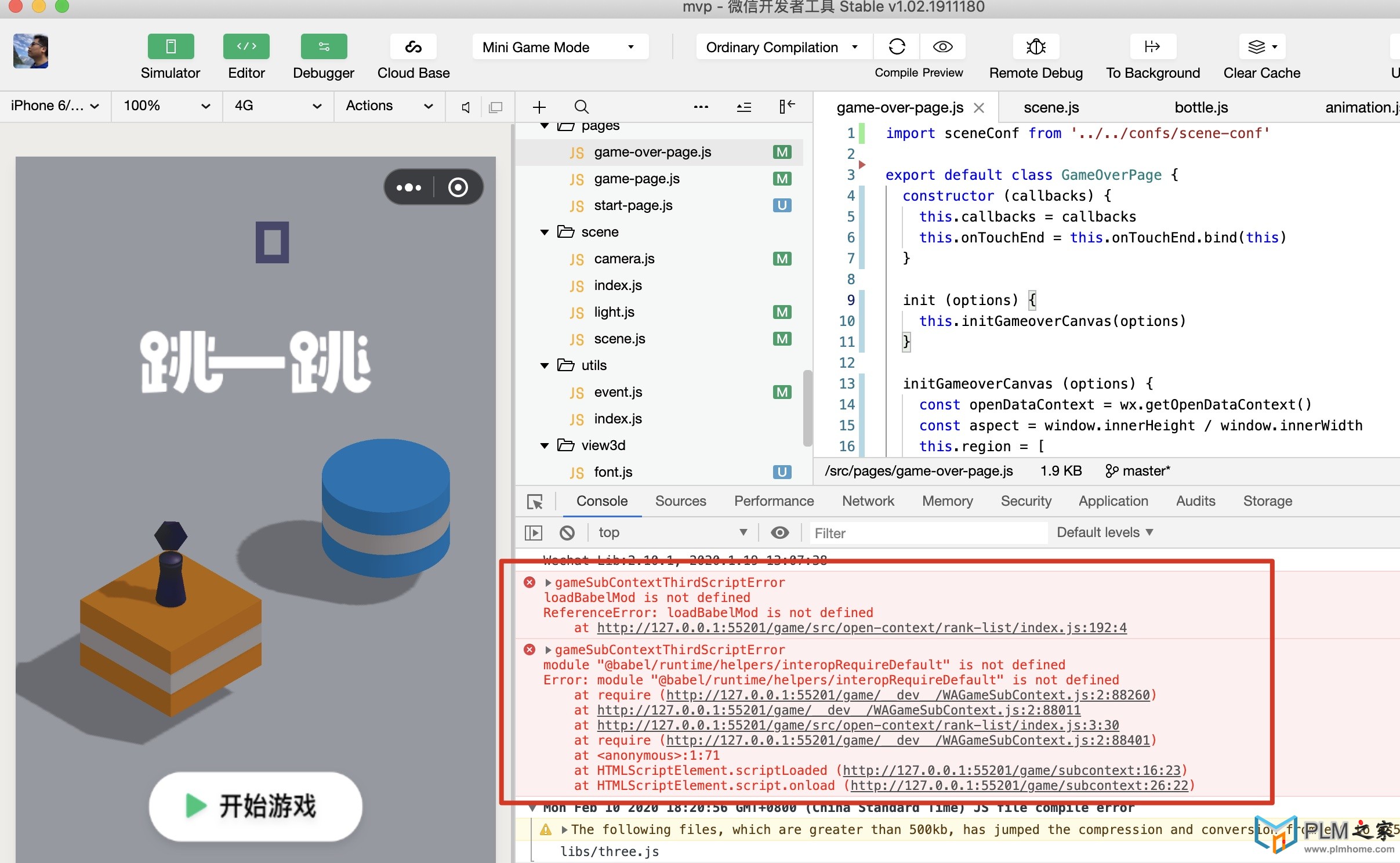Toggle the Simulator panel button
Image resolution: width=1400 pixels, height=863 pixels.
click(x=171, y=46)
